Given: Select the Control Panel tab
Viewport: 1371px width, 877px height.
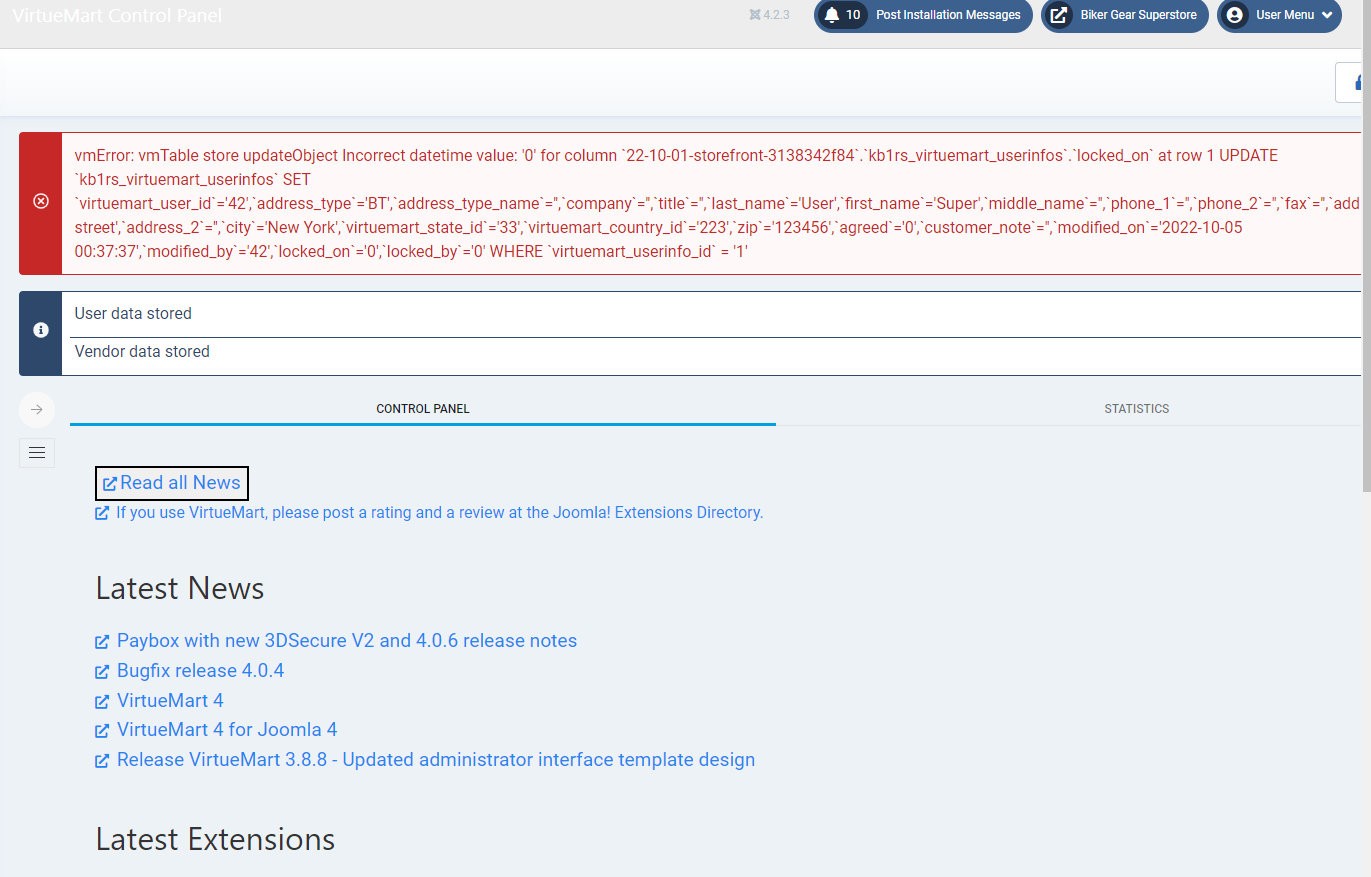Looking at the screenshot, I should click(x=422, y=409).
